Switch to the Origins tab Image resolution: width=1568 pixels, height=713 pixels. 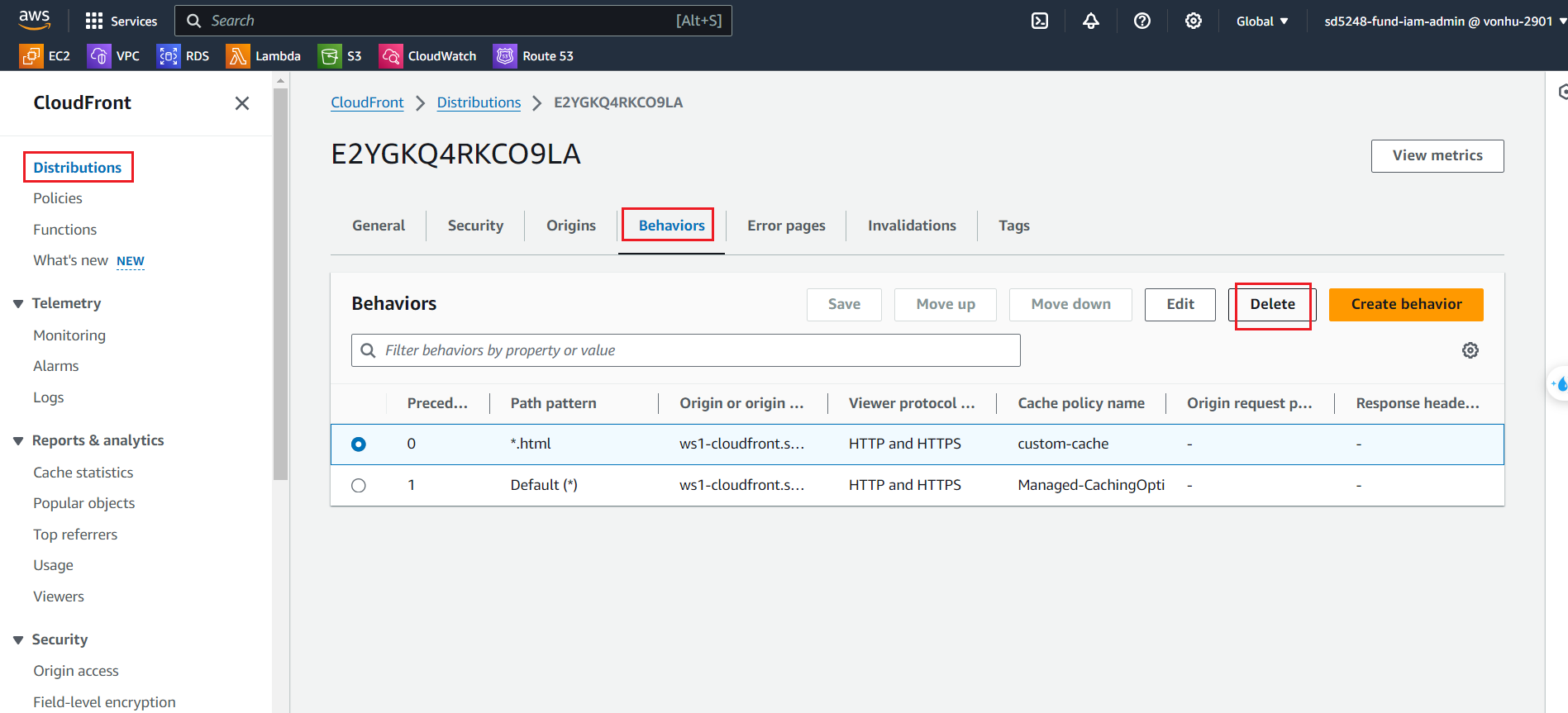coord(570,226)
